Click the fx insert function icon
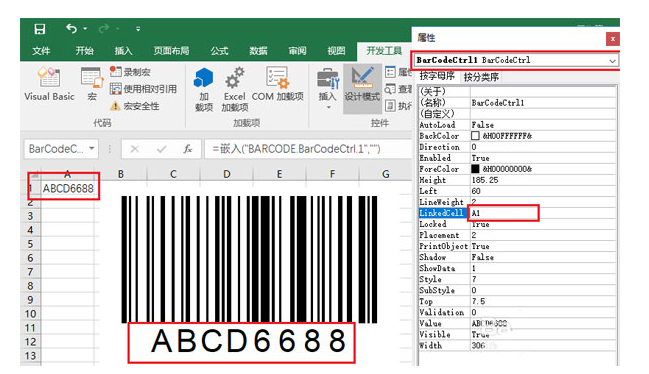 click(x=187, y=149)
